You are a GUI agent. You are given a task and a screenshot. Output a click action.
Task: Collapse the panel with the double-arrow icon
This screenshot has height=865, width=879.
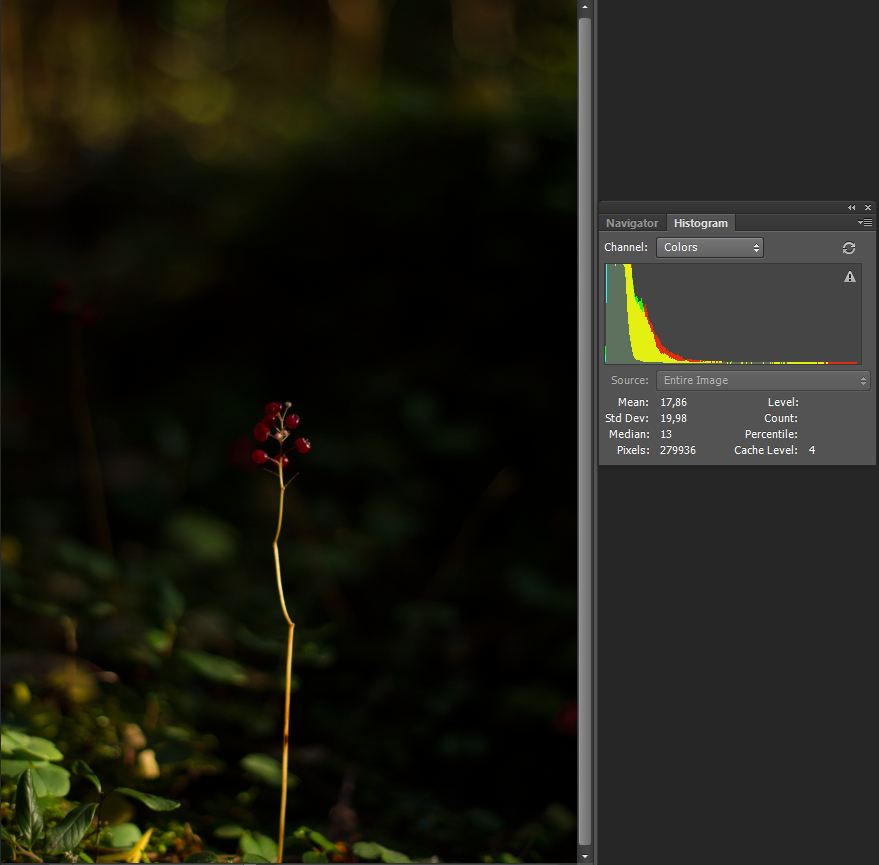(x=852, y=207)
